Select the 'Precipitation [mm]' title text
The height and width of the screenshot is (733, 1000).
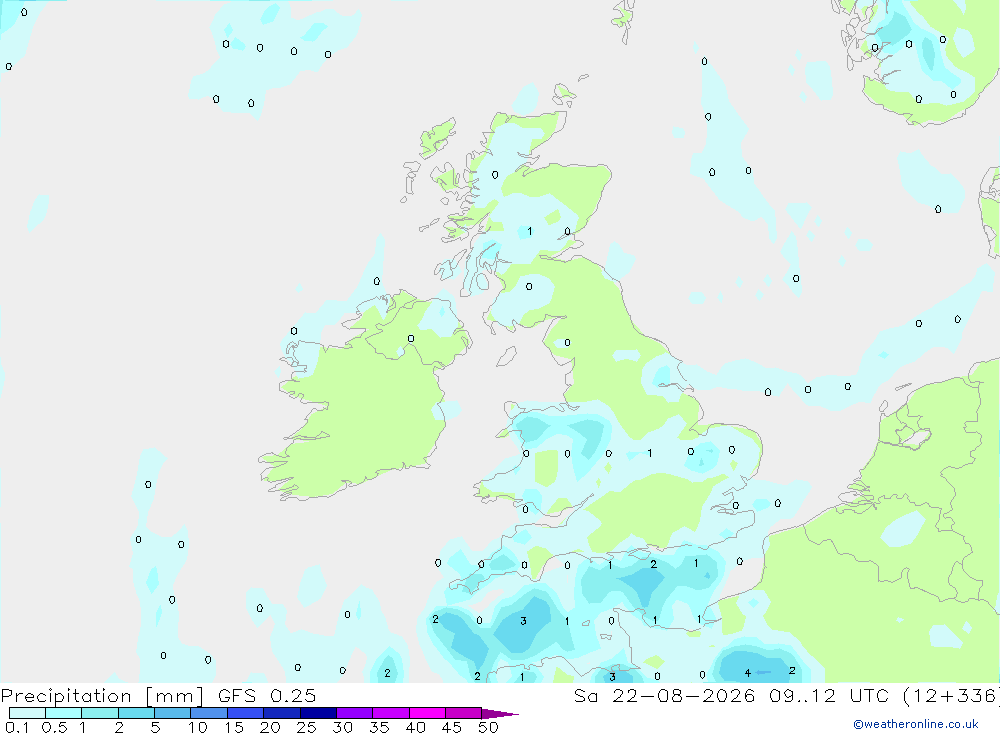[102, 696]
